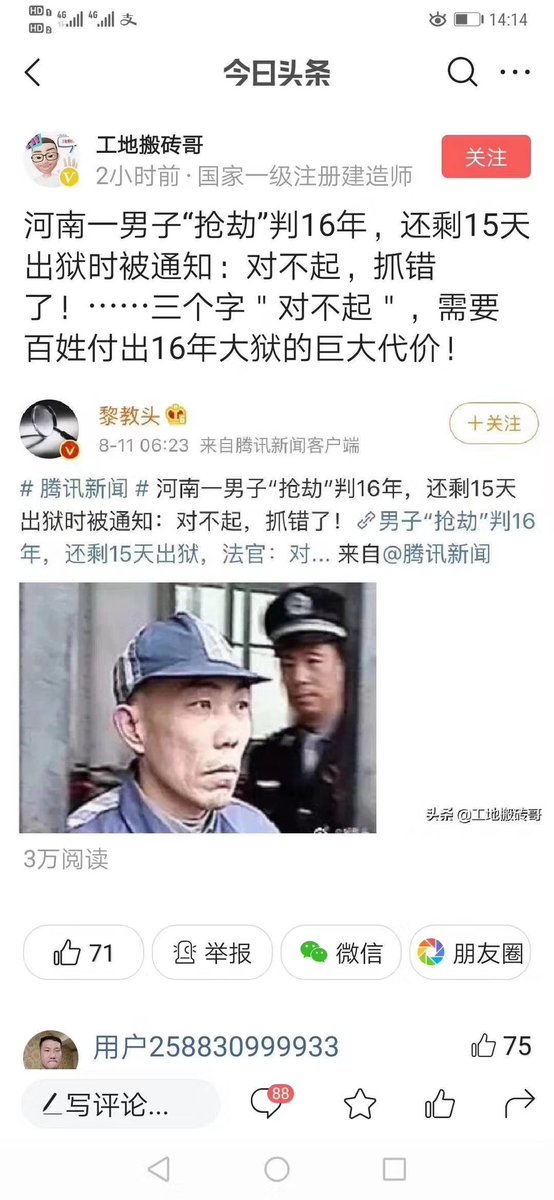
Task: Tap Android back triangle navigation button
Action: click(158, 1168)
